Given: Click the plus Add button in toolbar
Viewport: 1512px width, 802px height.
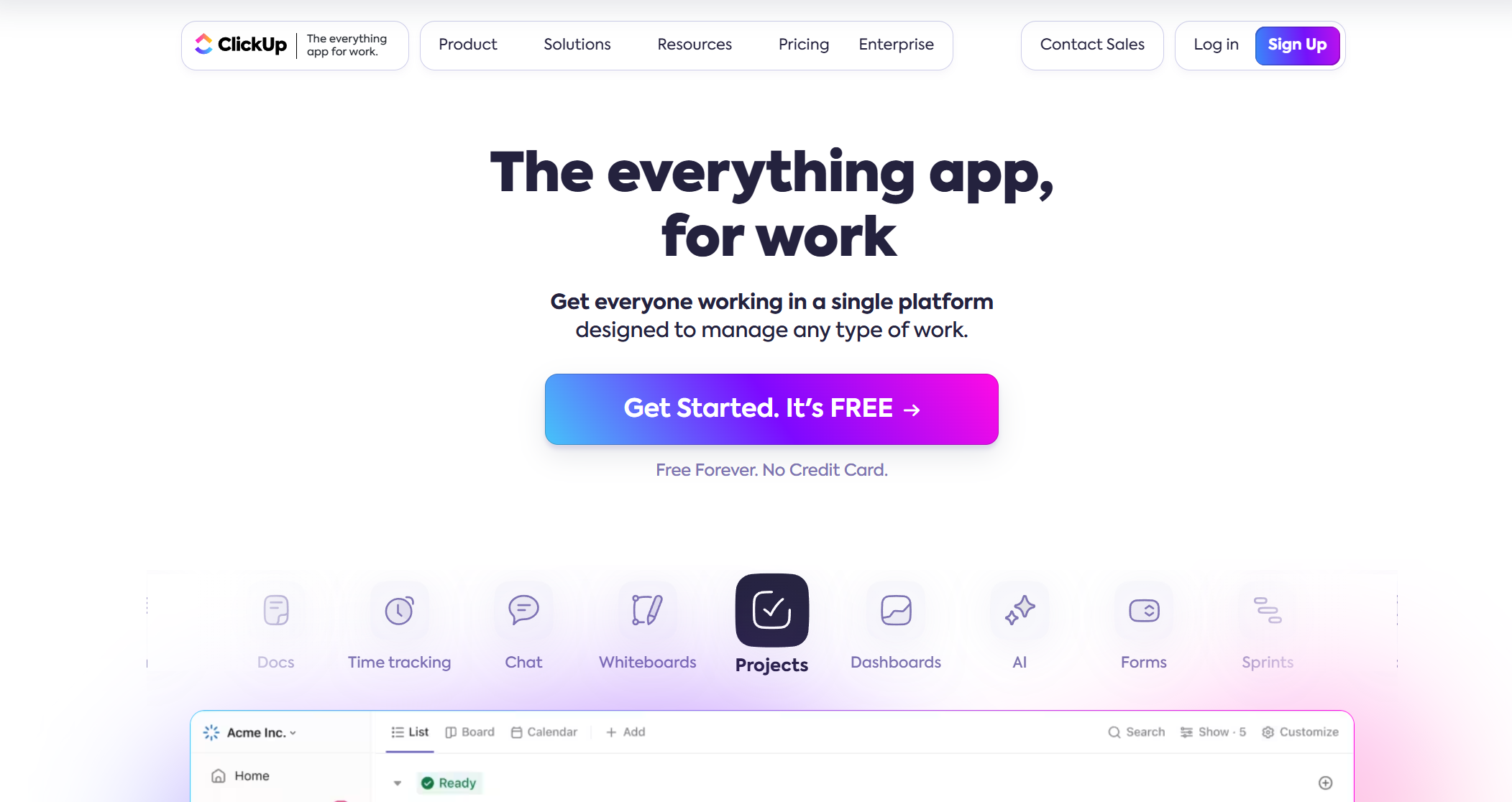Looking at the screenshot, I should click(x=625, y=731).
